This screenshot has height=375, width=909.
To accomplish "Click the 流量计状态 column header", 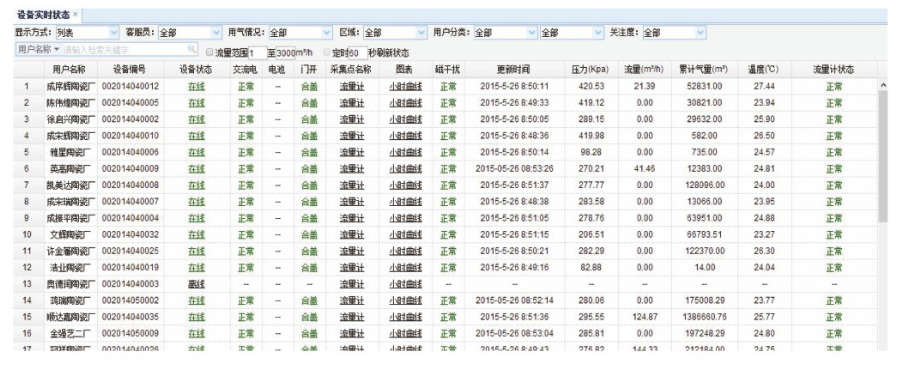I will (x=833, y=70).
